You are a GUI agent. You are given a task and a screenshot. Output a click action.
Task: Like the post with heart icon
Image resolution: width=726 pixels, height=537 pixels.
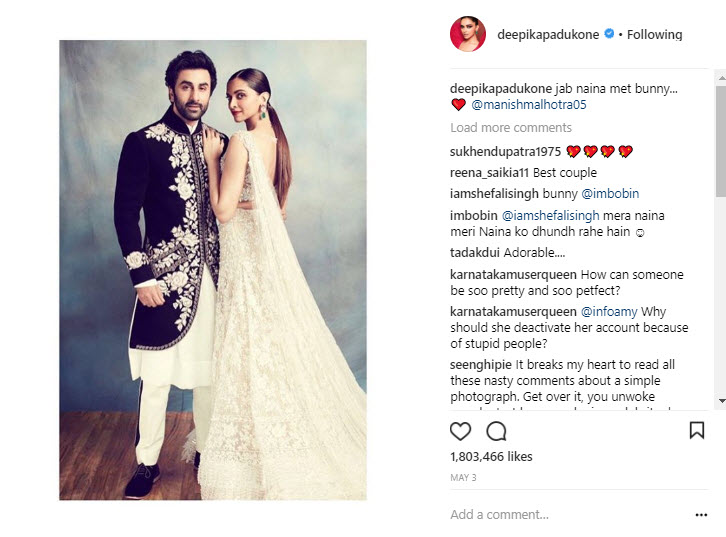pos(460,431)
